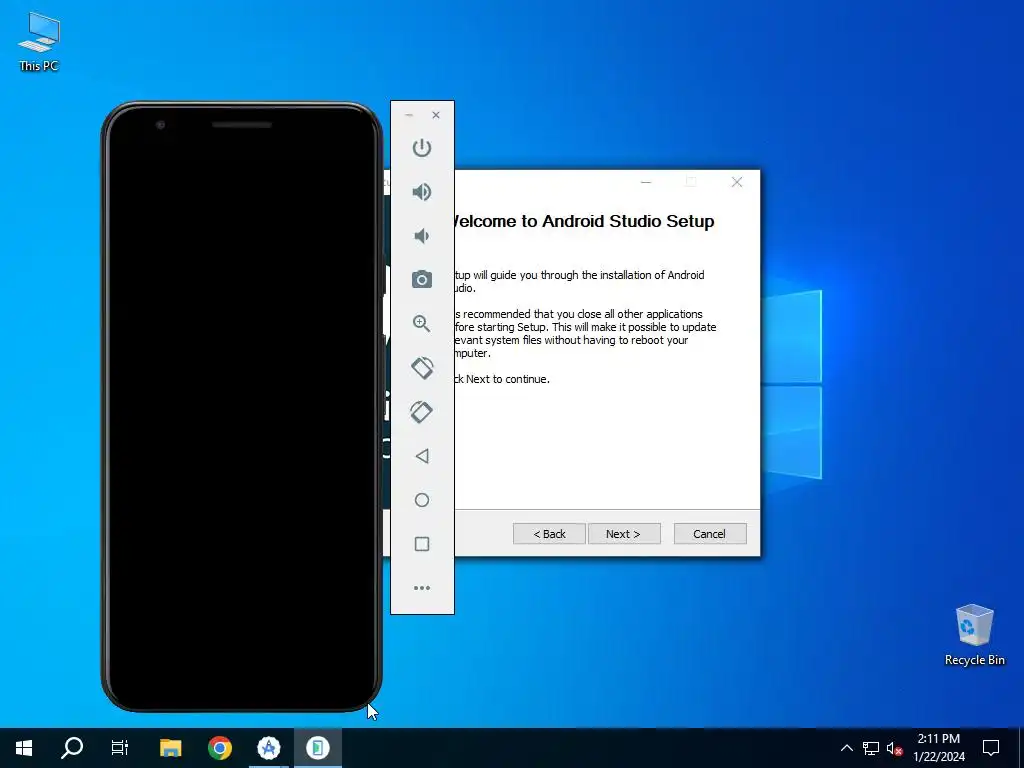Open the This PC desktop icon
The image size is (1024, 768).
click(x=39, y=42)
